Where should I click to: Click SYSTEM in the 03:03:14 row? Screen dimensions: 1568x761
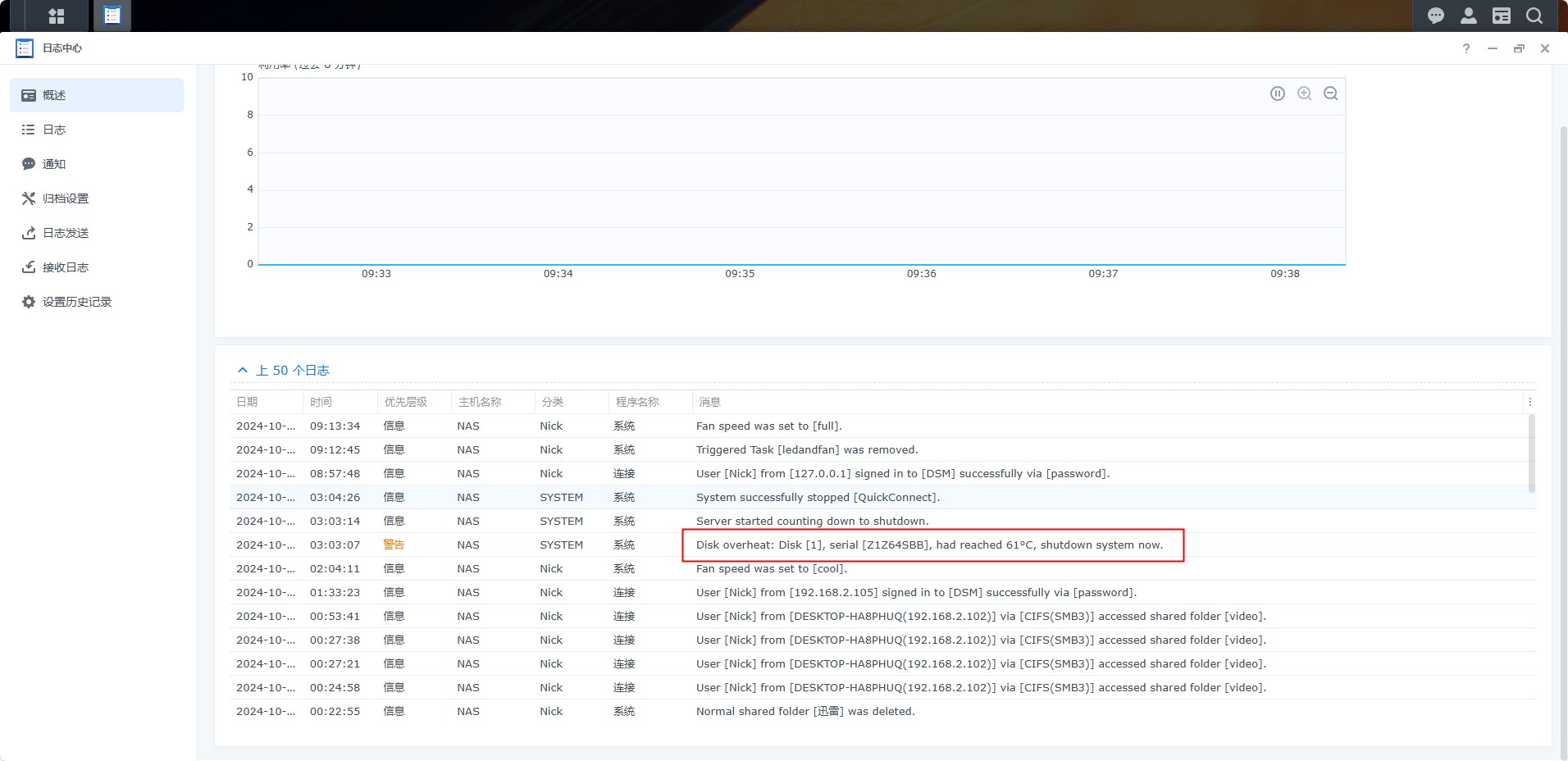tap(561, 522)
